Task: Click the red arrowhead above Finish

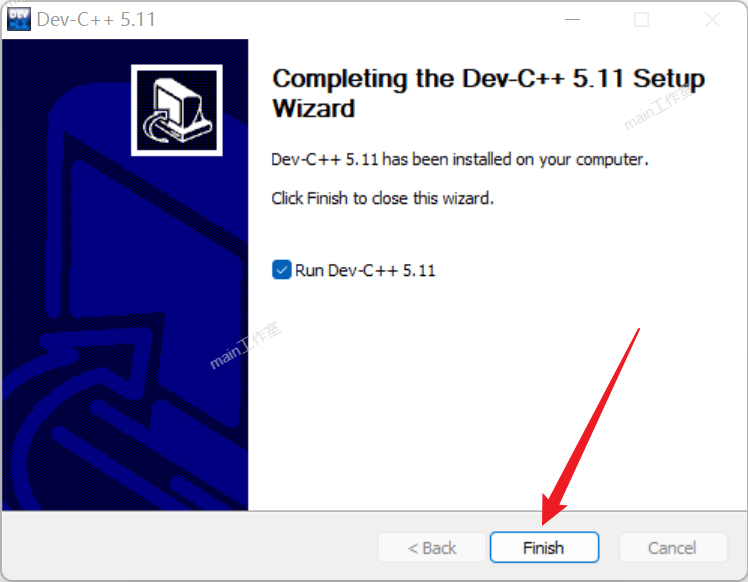Action: point(551,509)
